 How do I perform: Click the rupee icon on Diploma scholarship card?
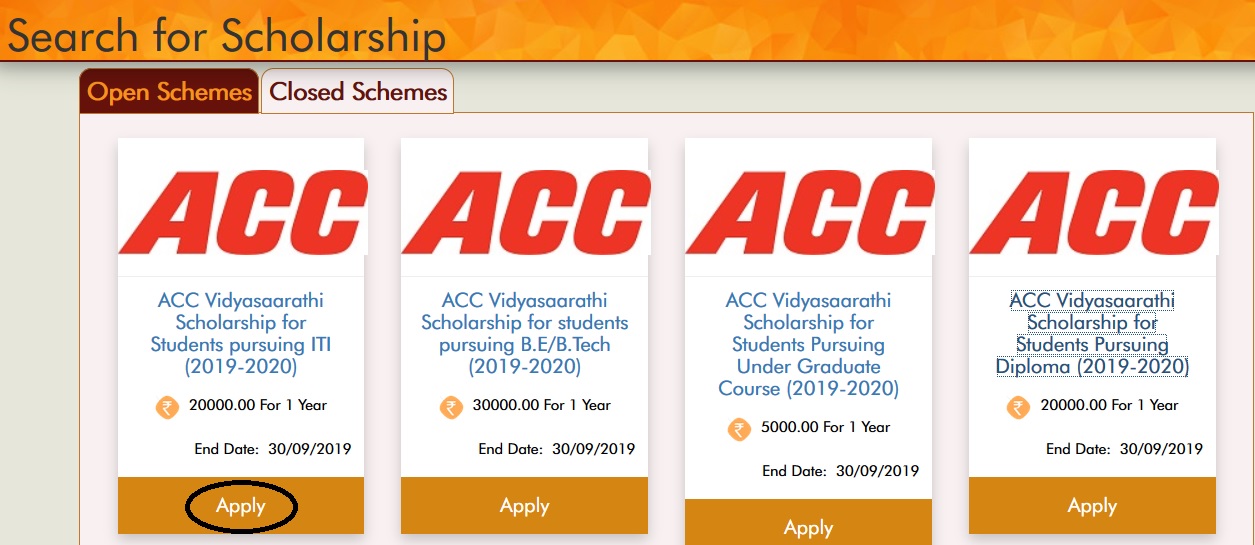pyautogui.click(x=1019, y=407)
